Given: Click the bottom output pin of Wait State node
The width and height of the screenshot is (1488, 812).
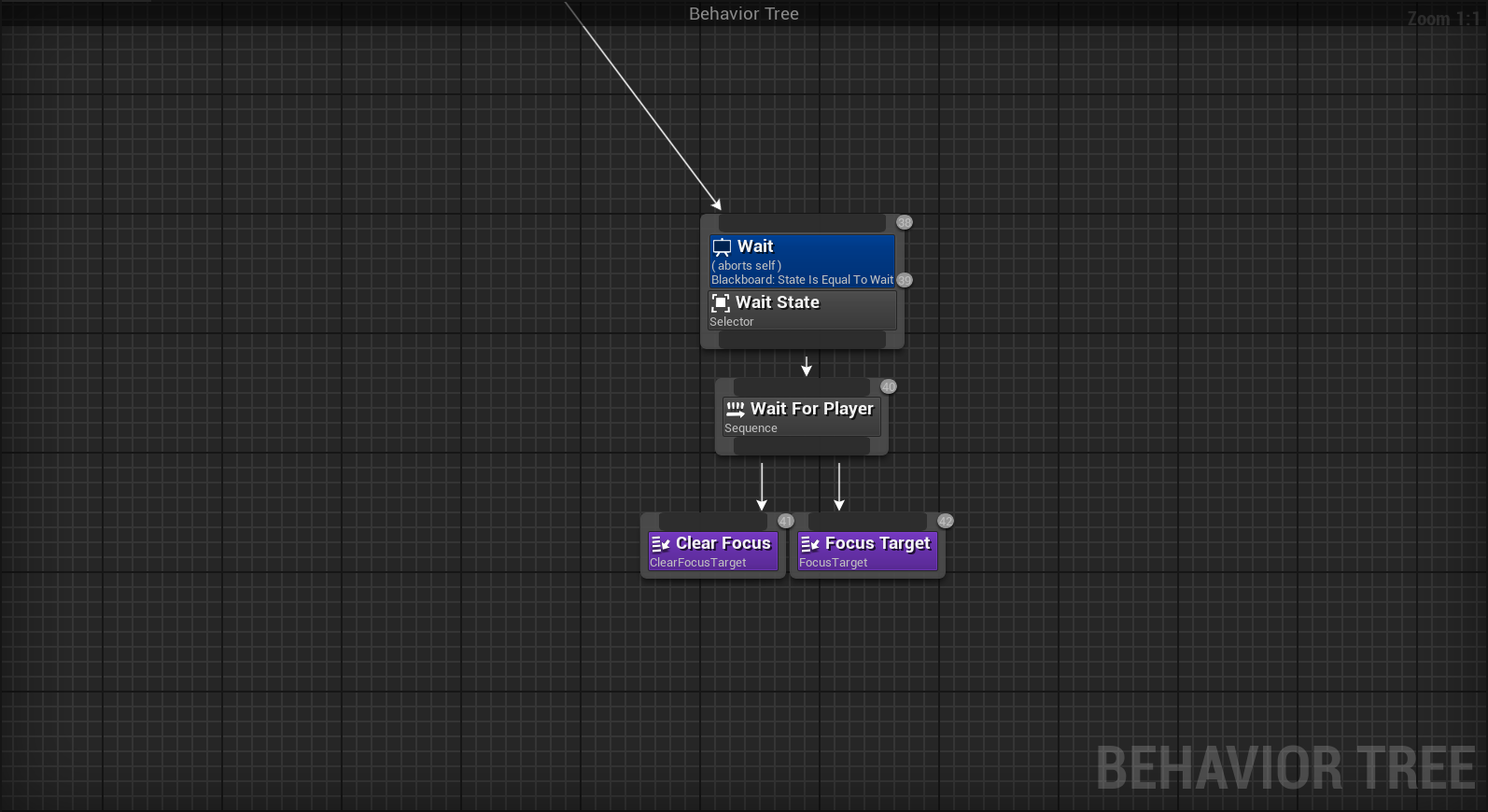Looking at the screenshot, I should (x=802, y=340).
